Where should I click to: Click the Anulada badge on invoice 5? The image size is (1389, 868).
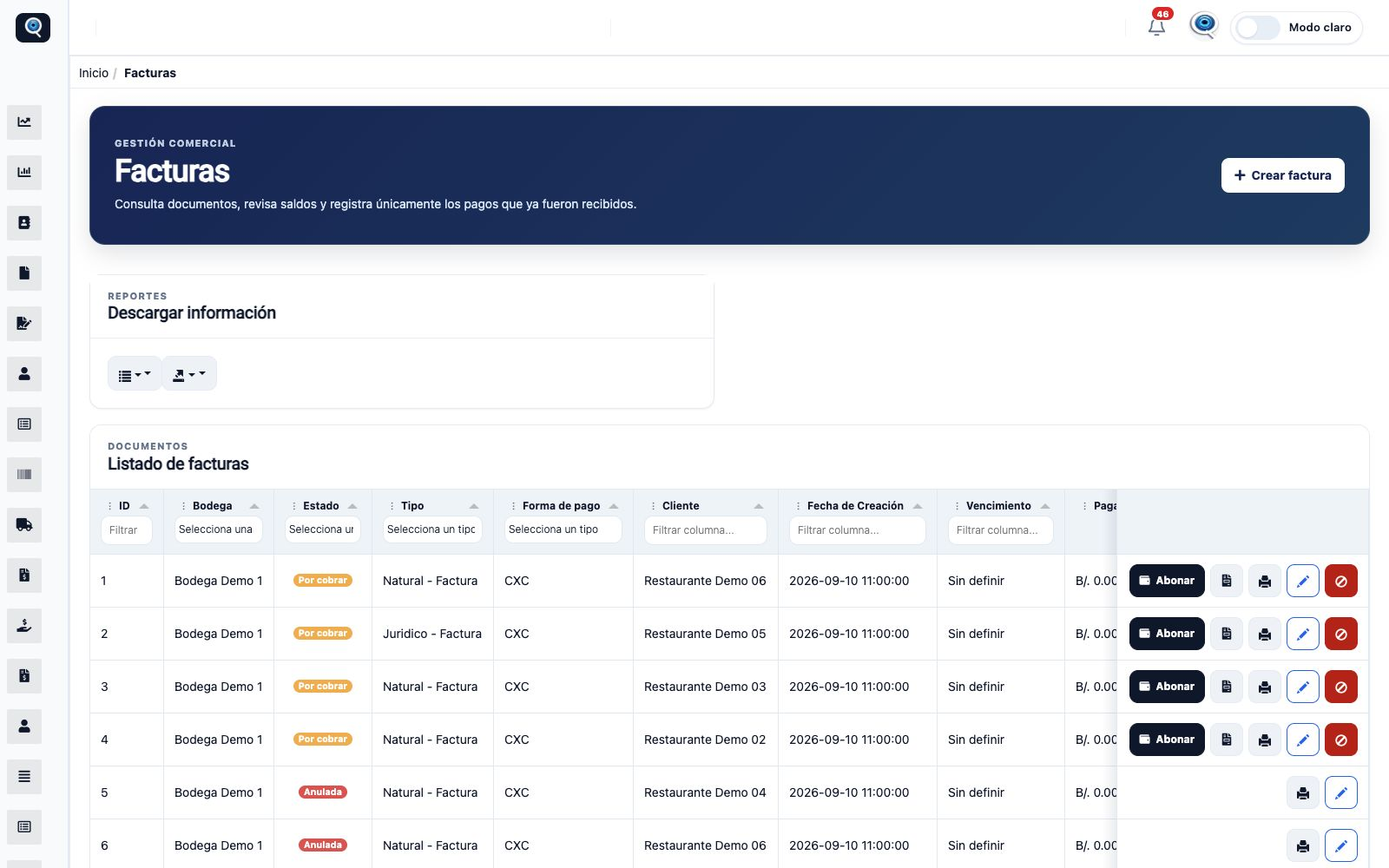[323, 792]
